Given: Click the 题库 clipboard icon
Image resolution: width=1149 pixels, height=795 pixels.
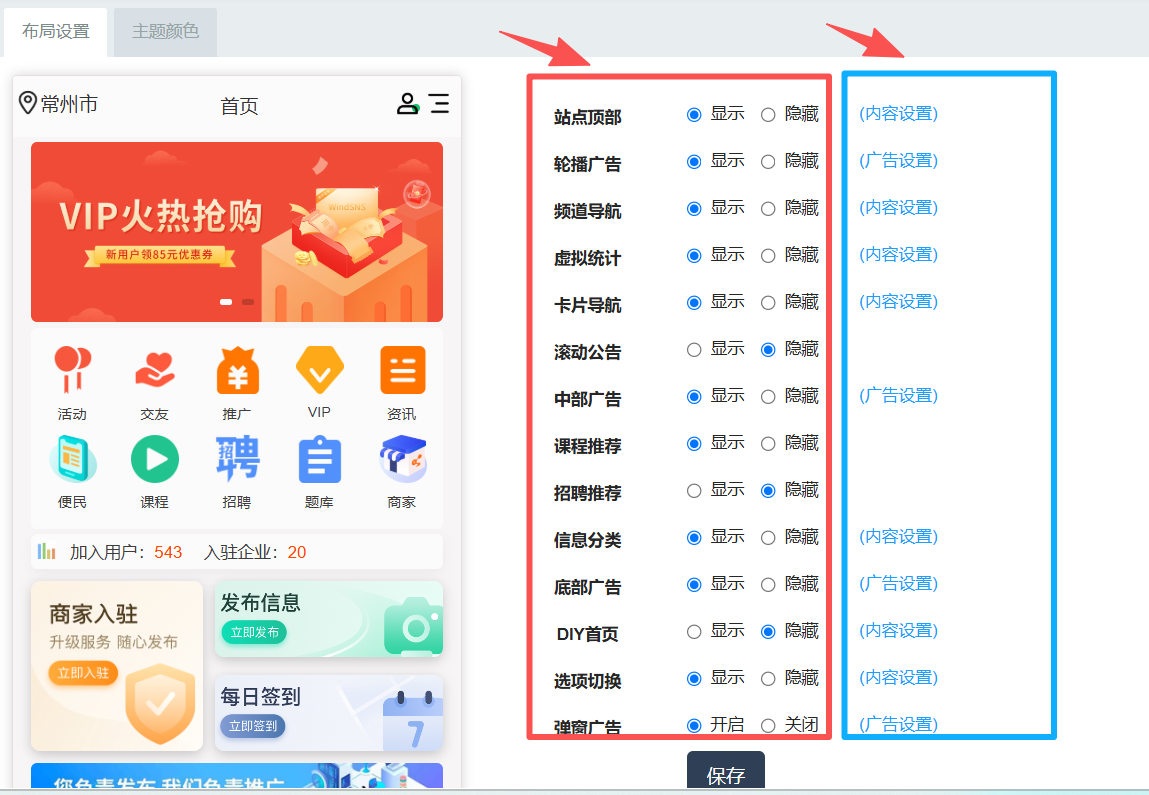Looking at the screenshot, I should pyautogui.click(x=319, y=460).
